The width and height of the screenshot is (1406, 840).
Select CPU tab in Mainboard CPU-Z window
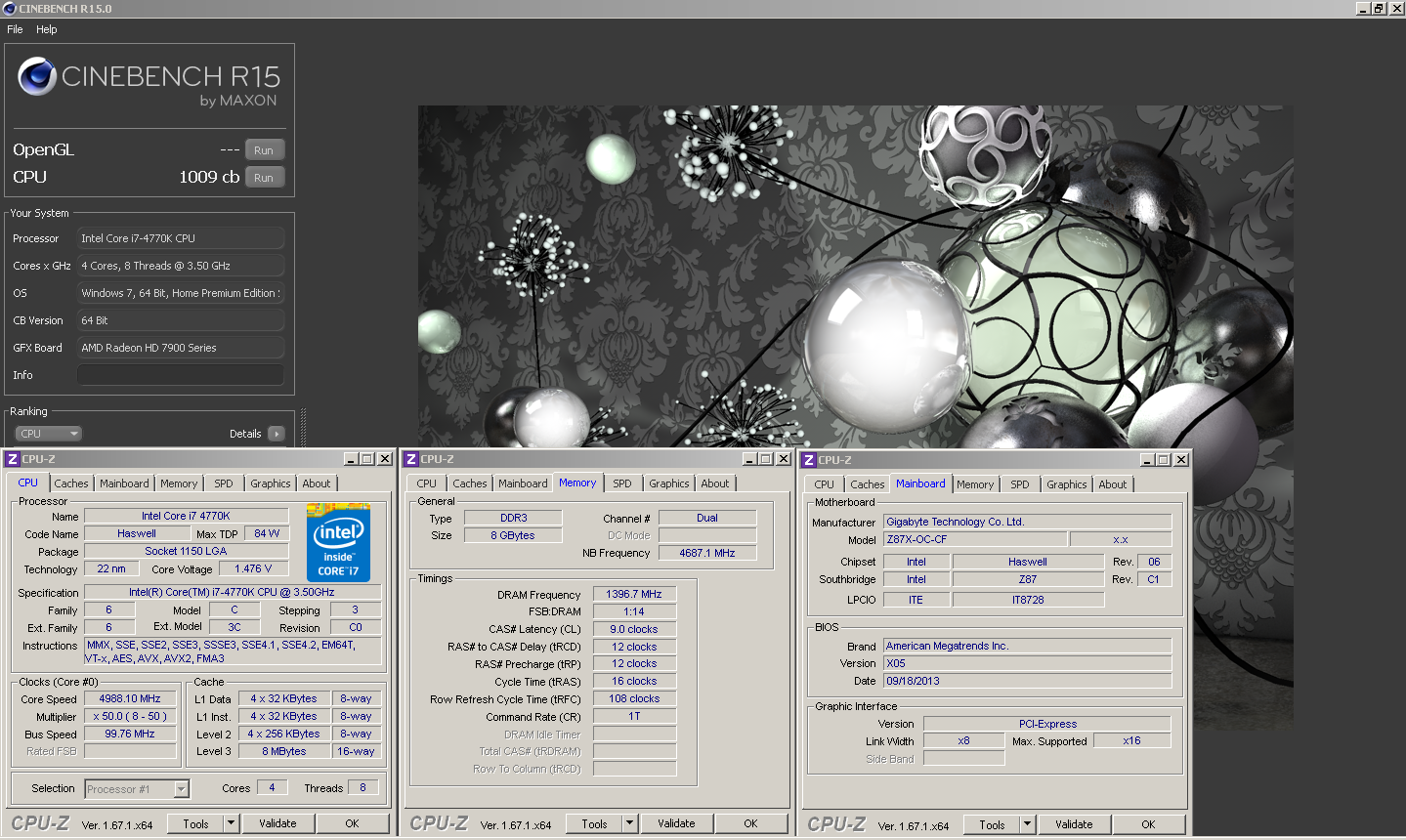(x=825, y=484)
